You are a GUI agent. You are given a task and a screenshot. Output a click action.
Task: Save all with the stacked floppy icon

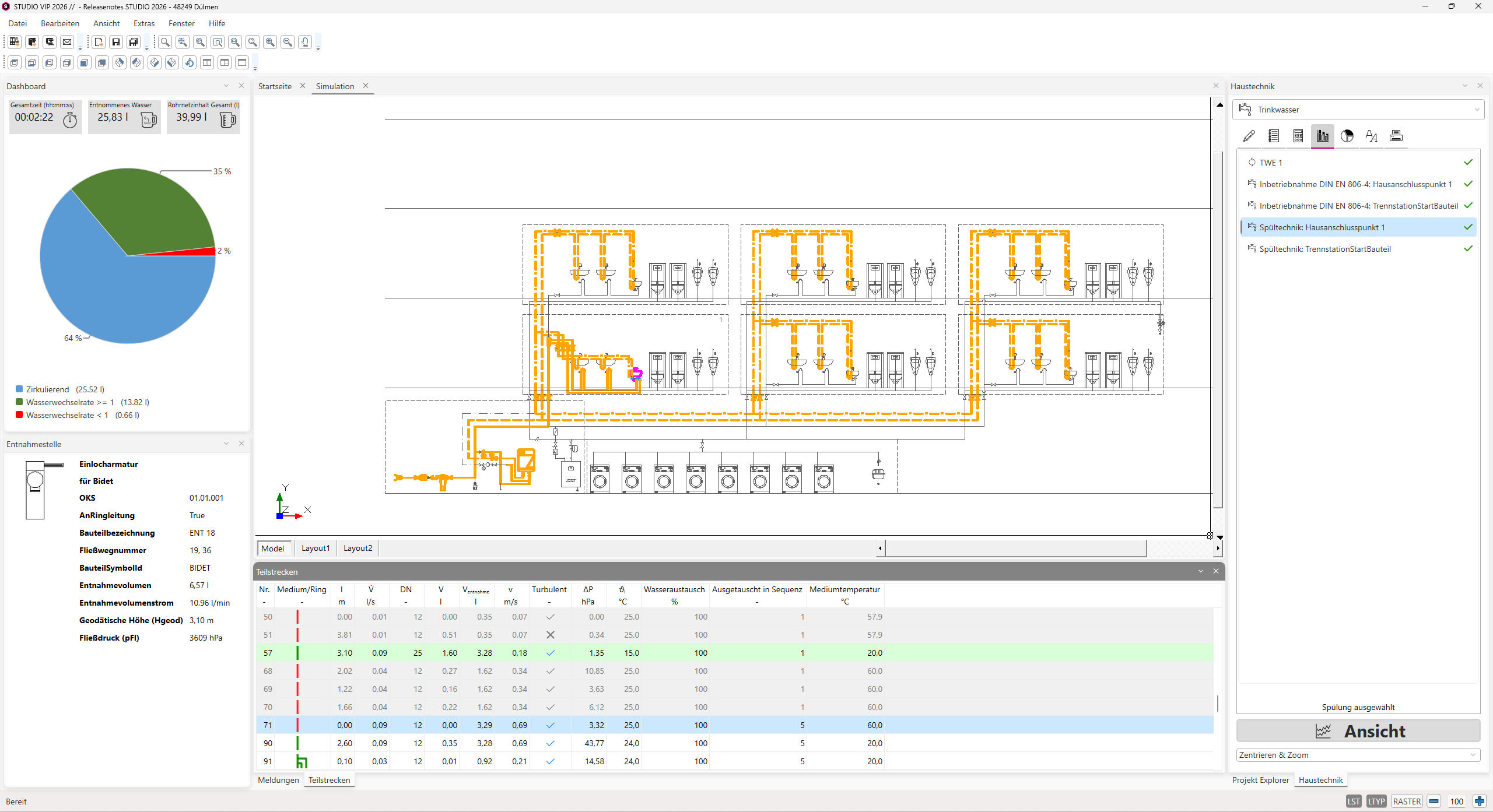[x=134, y=42]
